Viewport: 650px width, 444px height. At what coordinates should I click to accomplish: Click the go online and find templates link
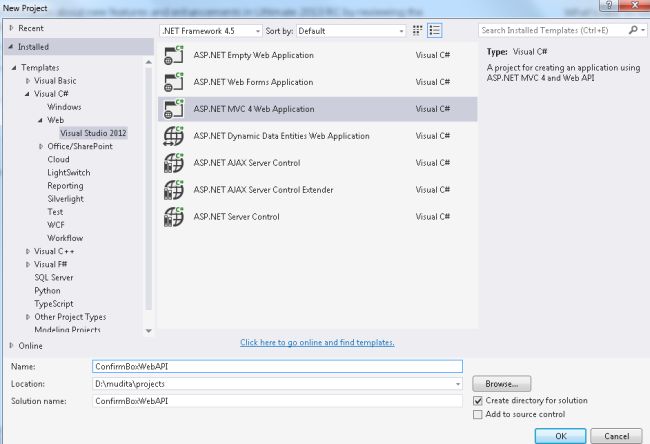(x=317, y=342)
